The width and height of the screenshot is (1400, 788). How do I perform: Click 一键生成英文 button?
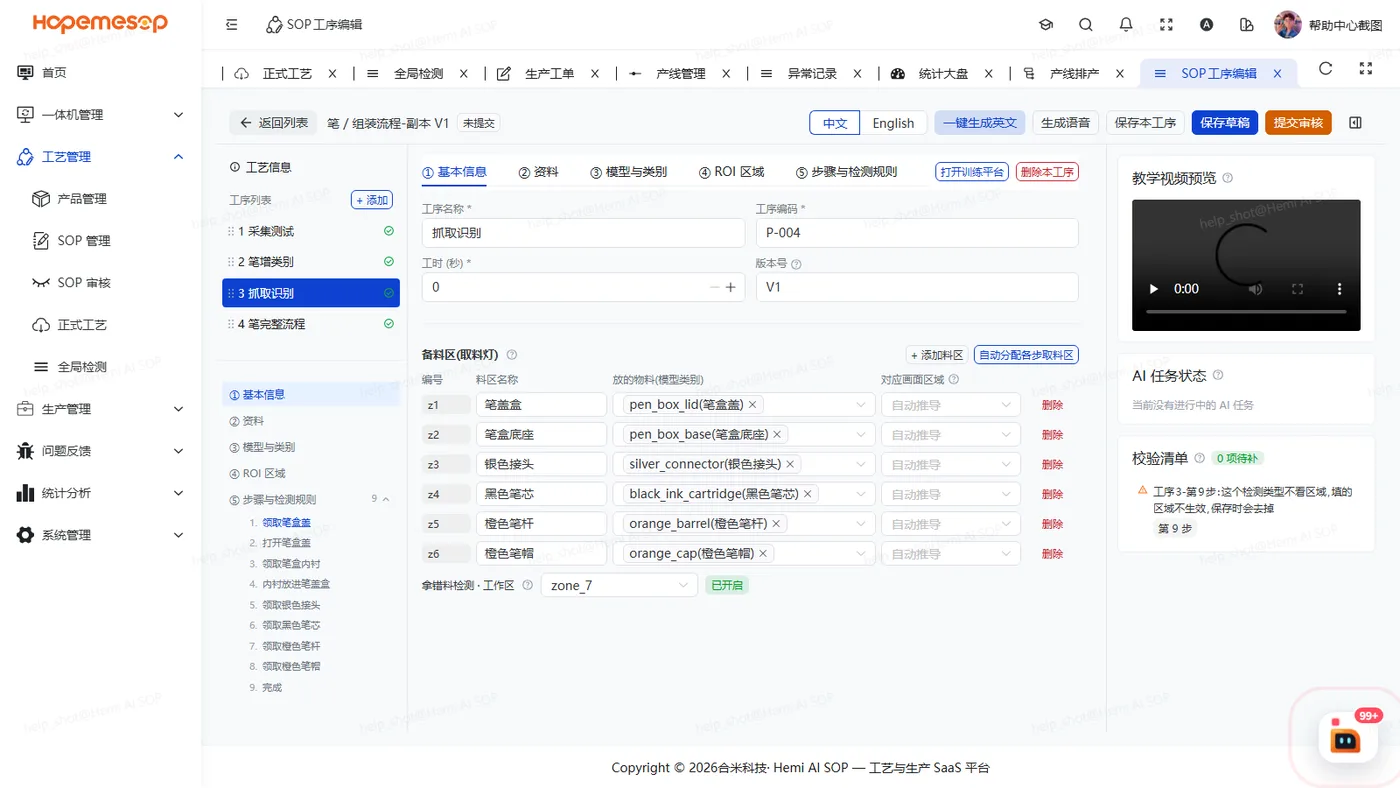980,123
